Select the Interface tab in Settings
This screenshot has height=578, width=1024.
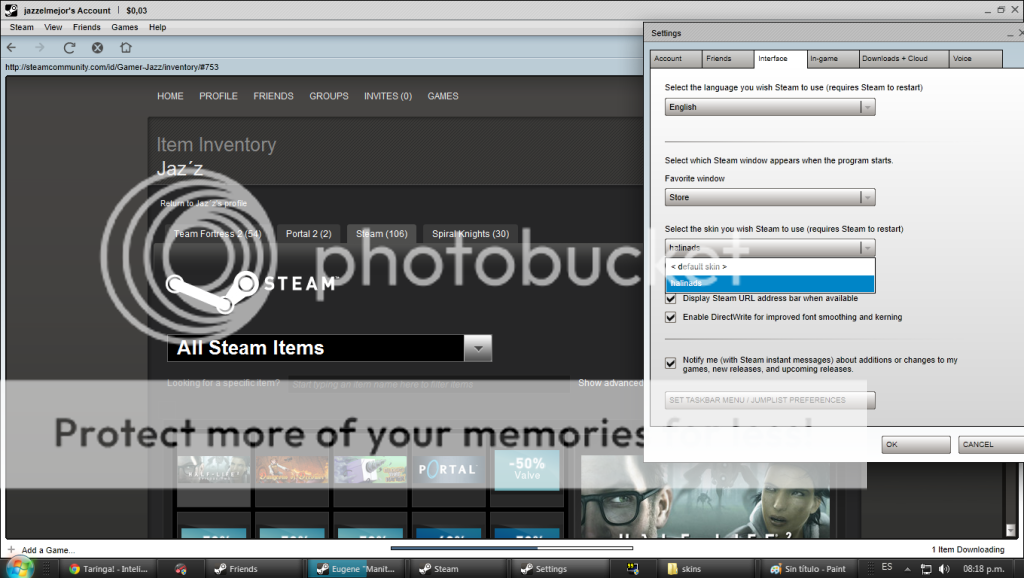[780, 59]
